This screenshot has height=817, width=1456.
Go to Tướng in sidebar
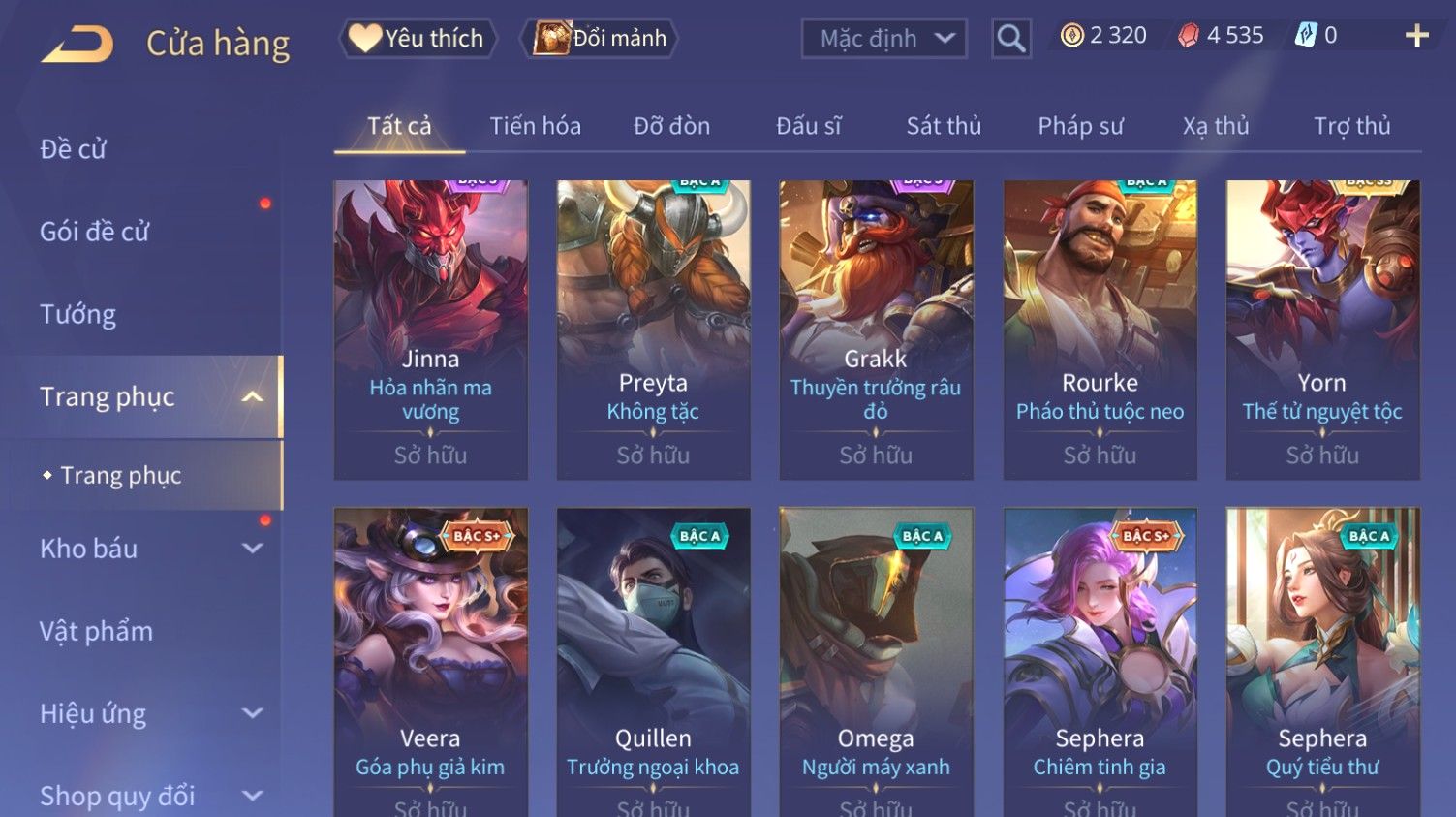coord(77,314)
